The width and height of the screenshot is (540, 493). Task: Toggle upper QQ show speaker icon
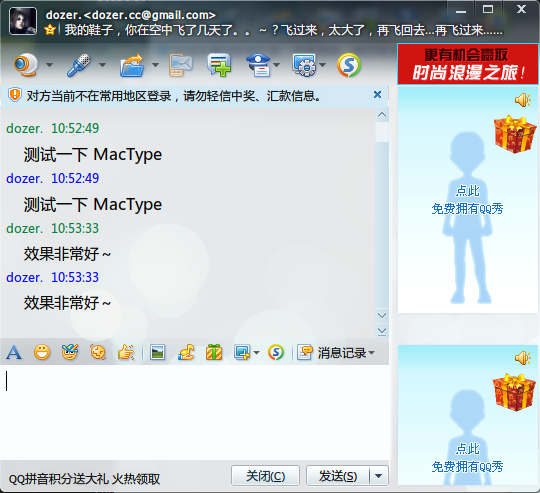pos(523,100)
